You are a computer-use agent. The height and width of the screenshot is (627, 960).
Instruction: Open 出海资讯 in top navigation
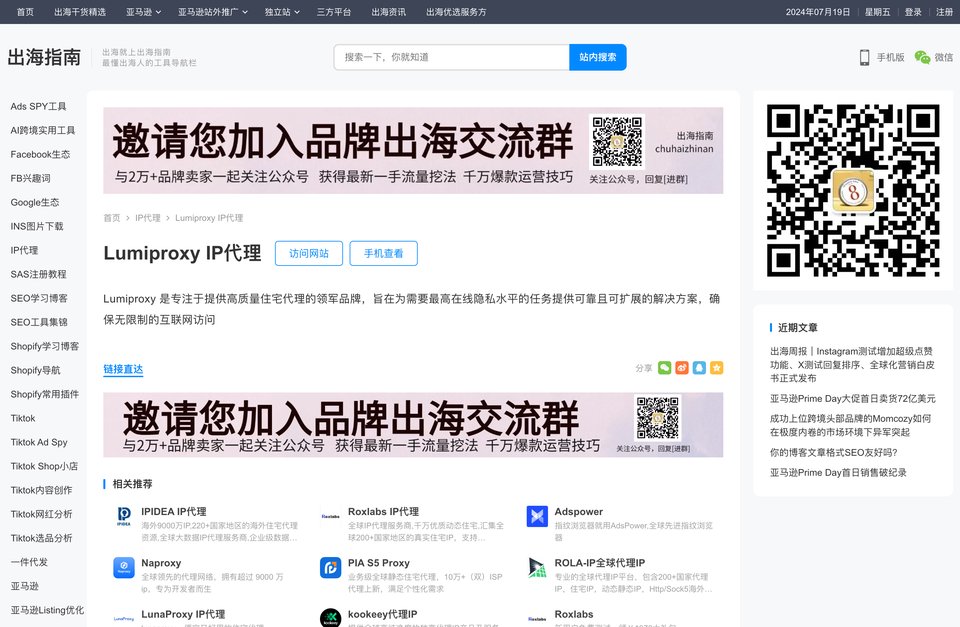click(x=389, y=12)
